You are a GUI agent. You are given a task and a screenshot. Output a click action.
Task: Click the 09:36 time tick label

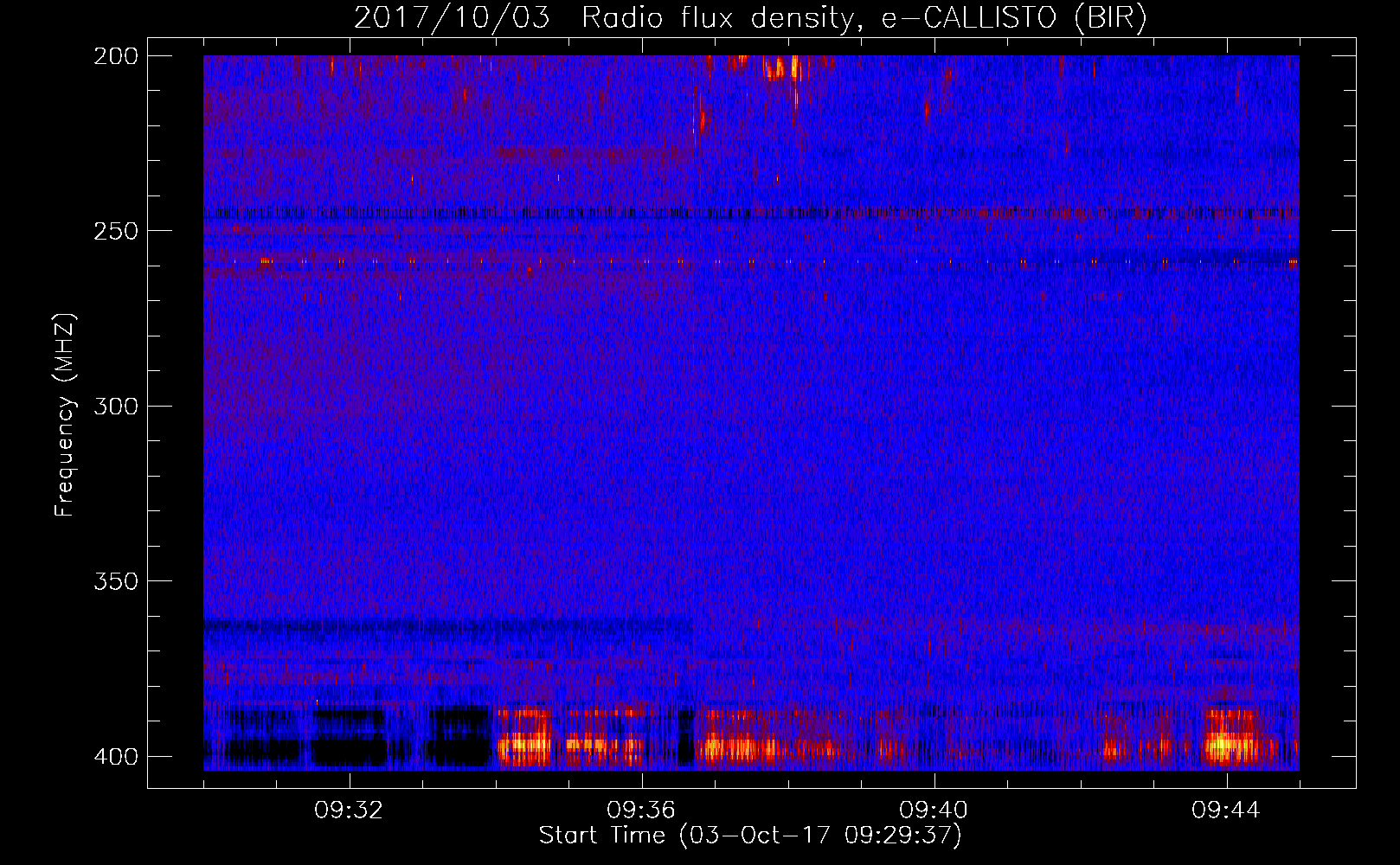click(x=641, y=811)
